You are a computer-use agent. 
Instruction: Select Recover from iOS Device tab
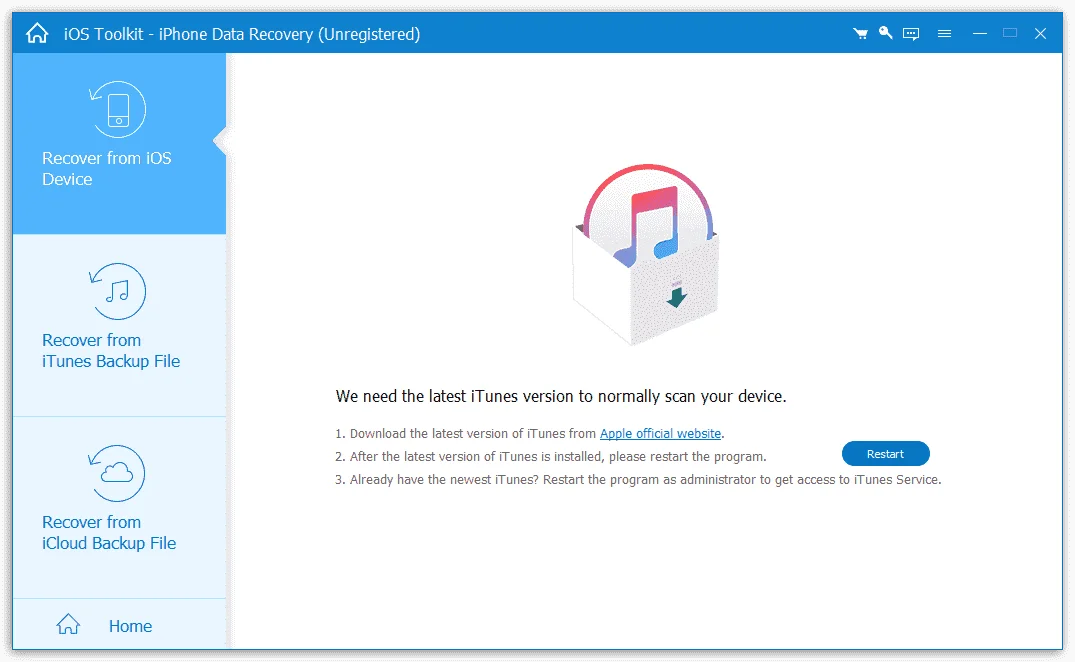click(119, 144)
